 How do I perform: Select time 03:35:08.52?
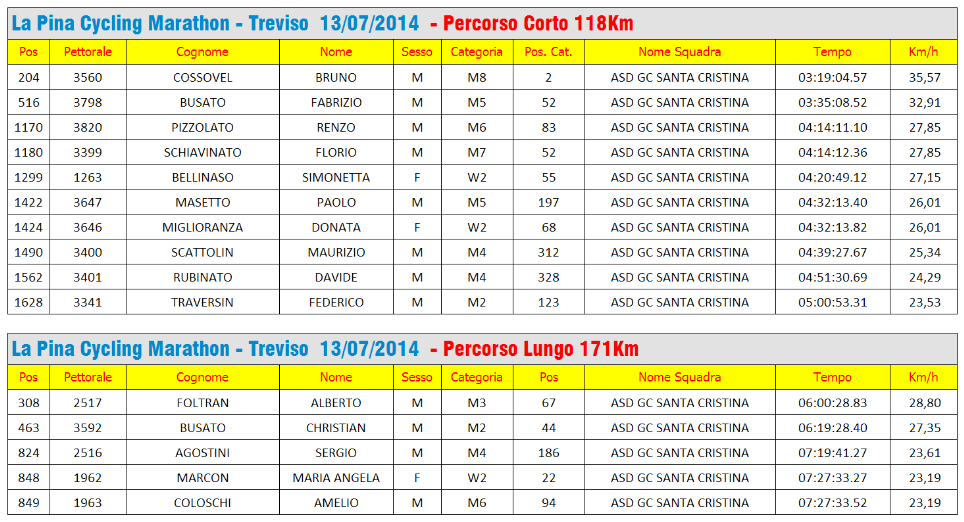click(x=832, y=103)
